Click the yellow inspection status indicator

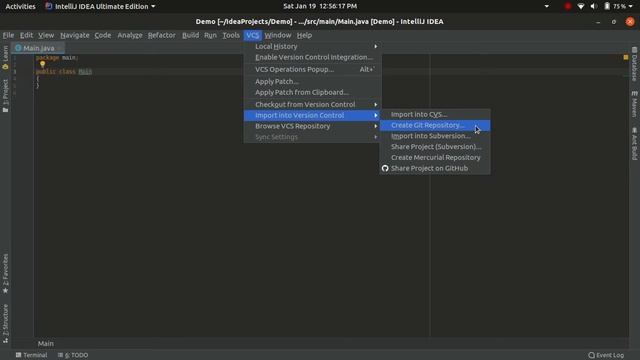626,58
